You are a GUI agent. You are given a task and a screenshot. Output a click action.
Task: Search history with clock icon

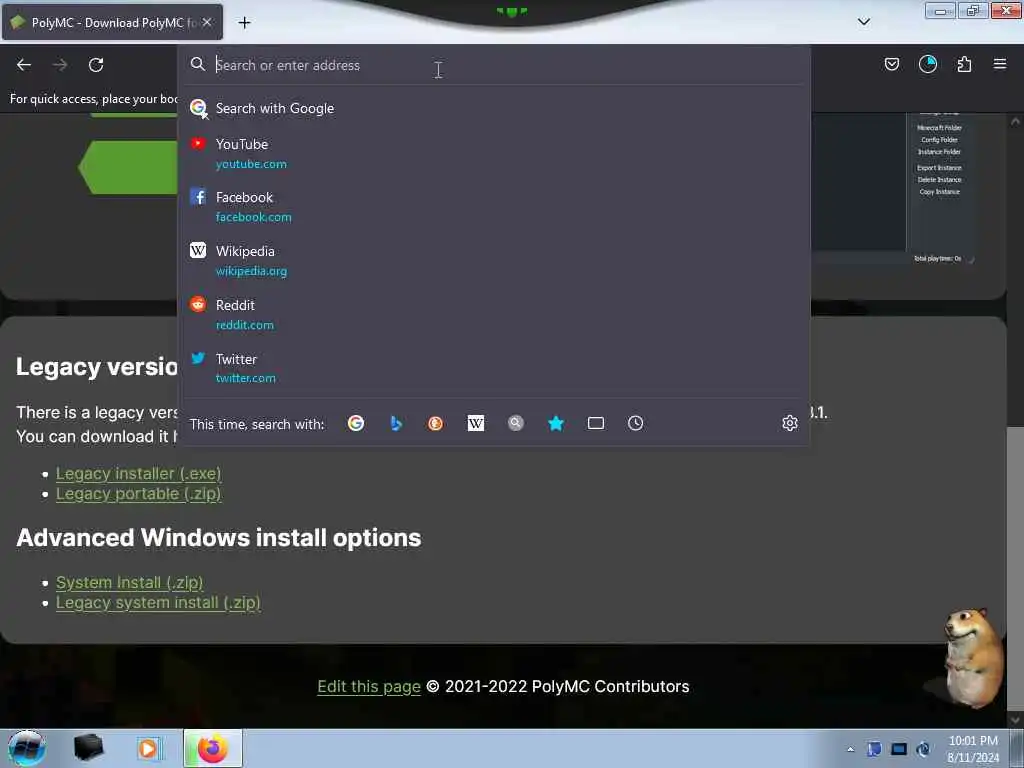point(635,424)
